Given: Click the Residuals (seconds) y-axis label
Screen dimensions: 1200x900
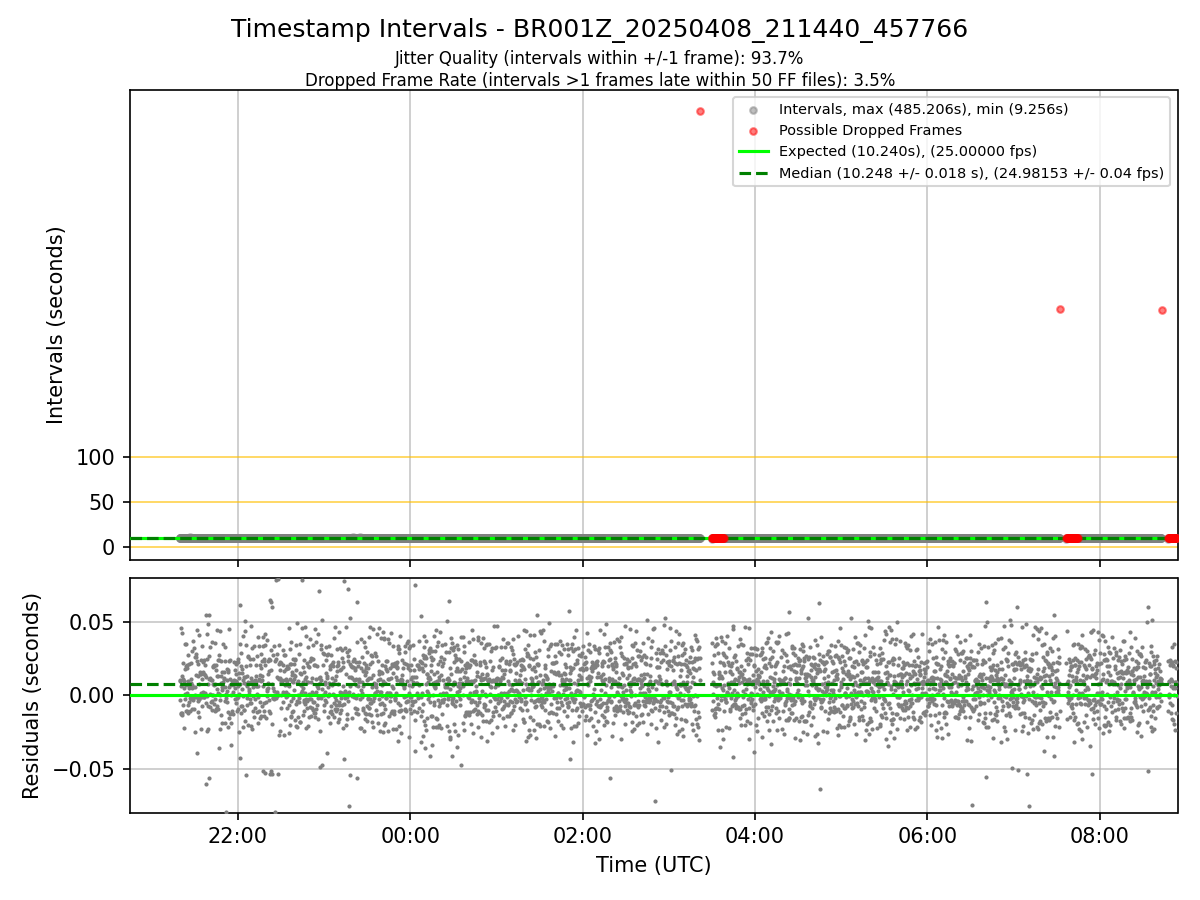Looking at the screenshot, I should tap(32, 696).
